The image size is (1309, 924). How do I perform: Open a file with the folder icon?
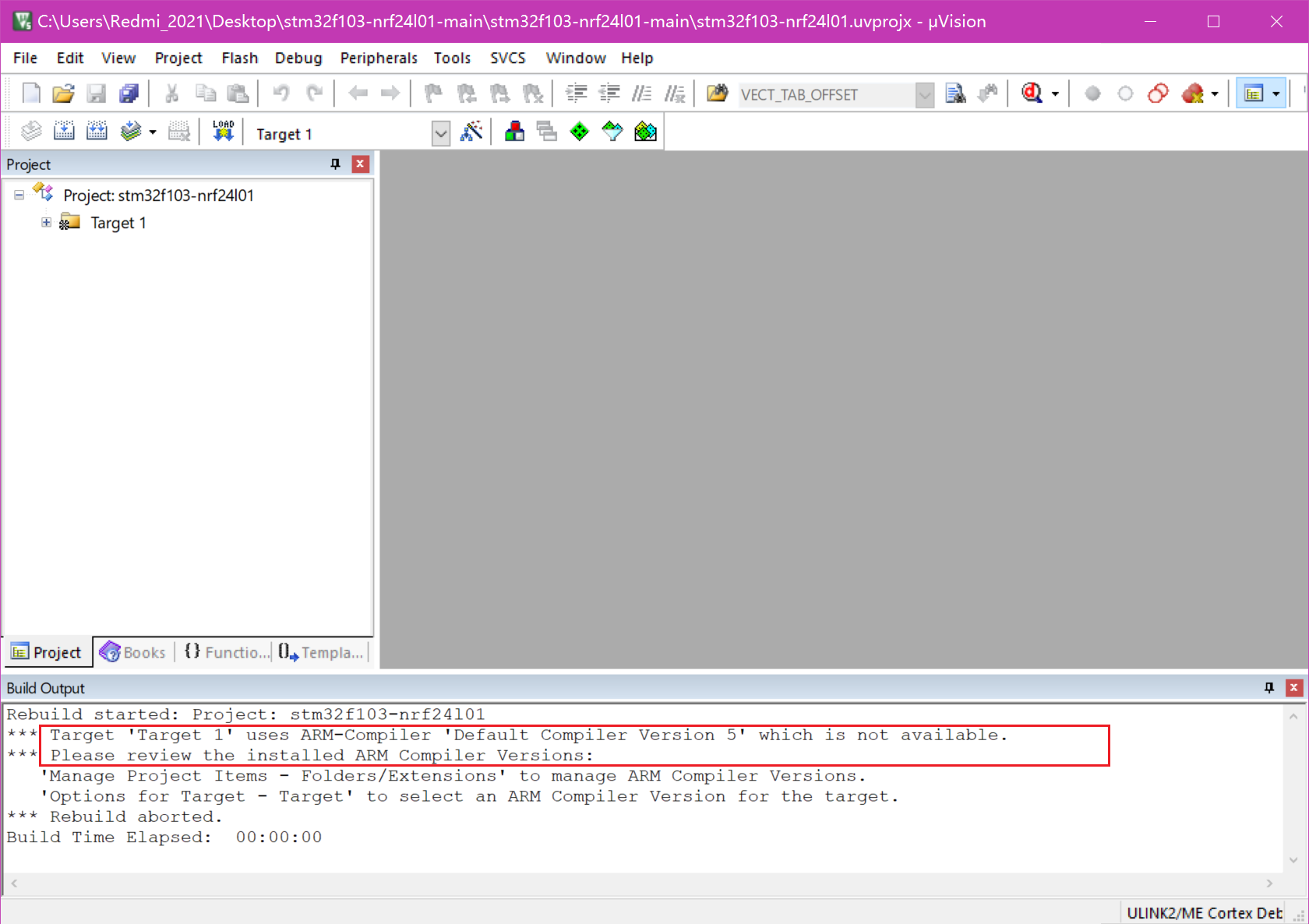(x=63, y=93)
